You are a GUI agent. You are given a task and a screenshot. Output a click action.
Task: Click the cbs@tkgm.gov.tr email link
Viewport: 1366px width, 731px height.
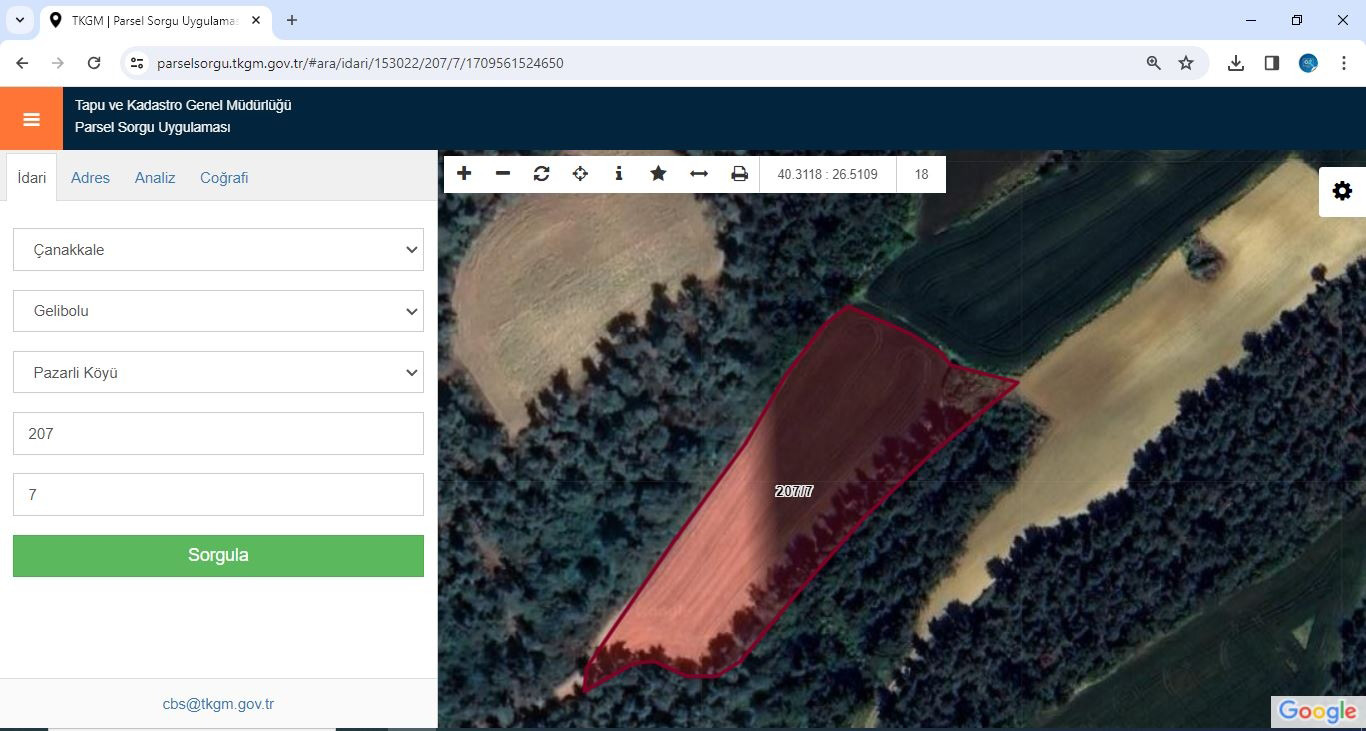218,704
